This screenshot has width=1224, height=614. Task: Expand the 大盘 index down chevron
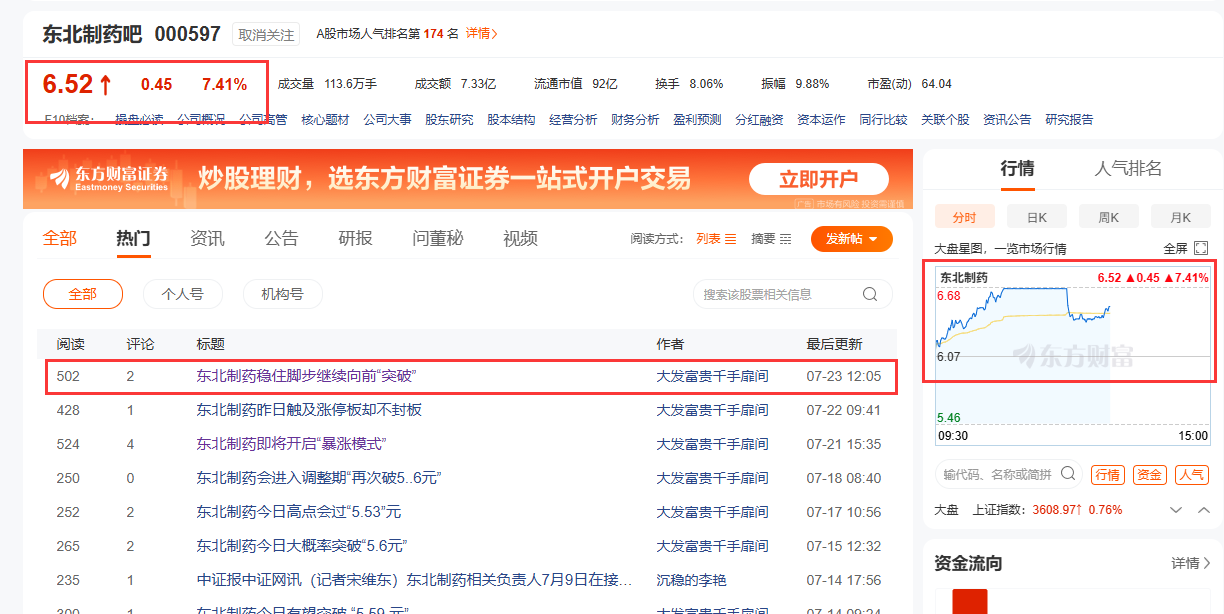pos(1177,510)
